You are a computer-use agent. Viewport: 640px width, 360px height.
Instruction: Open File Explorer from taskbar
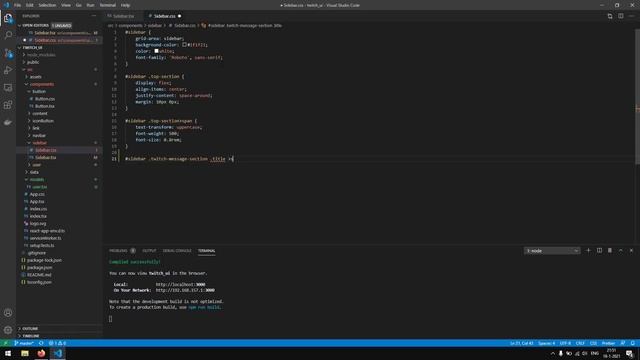(x=25, y=353)
